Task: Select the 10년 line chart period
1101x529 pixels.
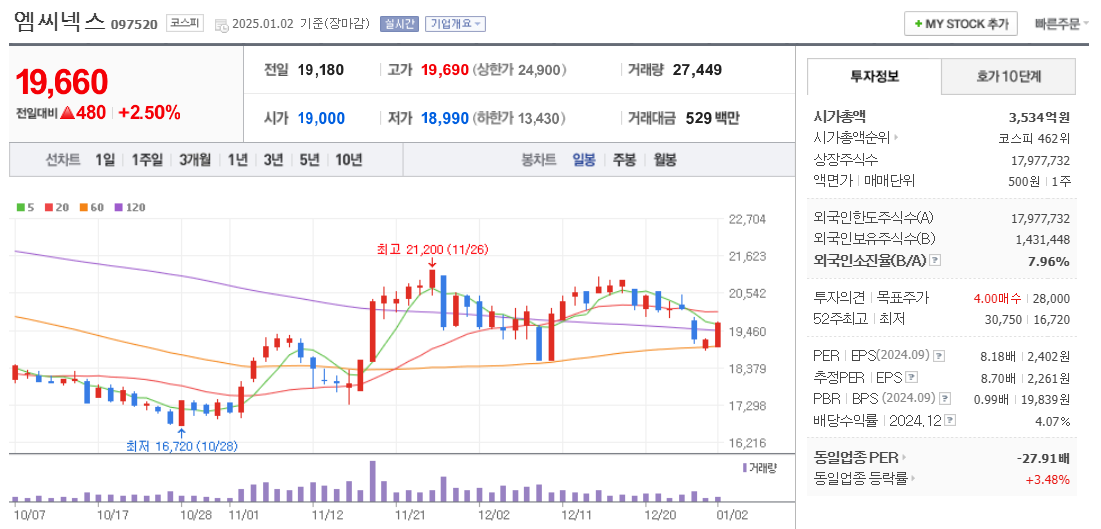Action: click(x=348, y=159)
